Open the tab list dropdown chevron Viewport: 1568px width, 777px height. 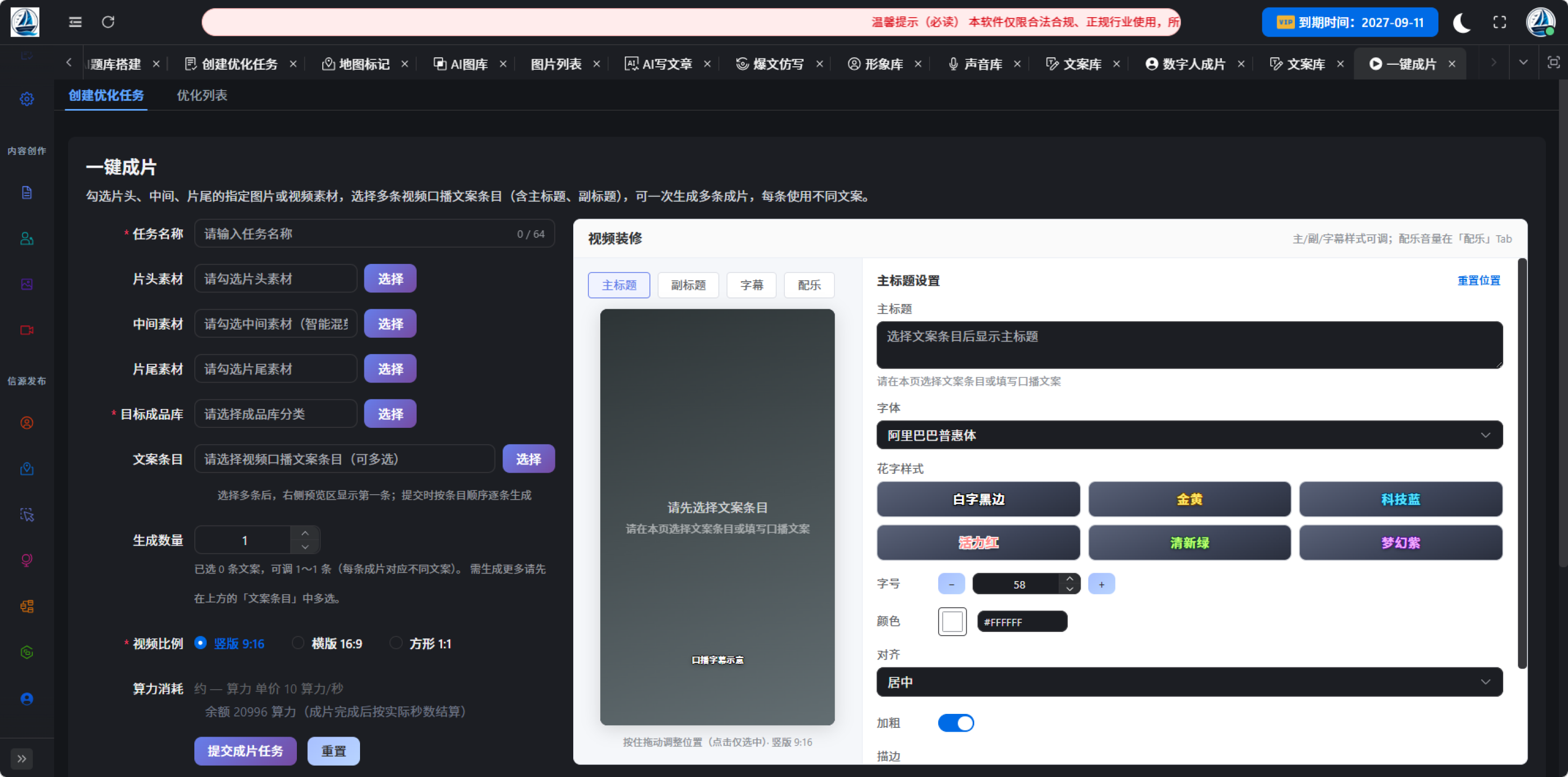tap(1524, 63)
